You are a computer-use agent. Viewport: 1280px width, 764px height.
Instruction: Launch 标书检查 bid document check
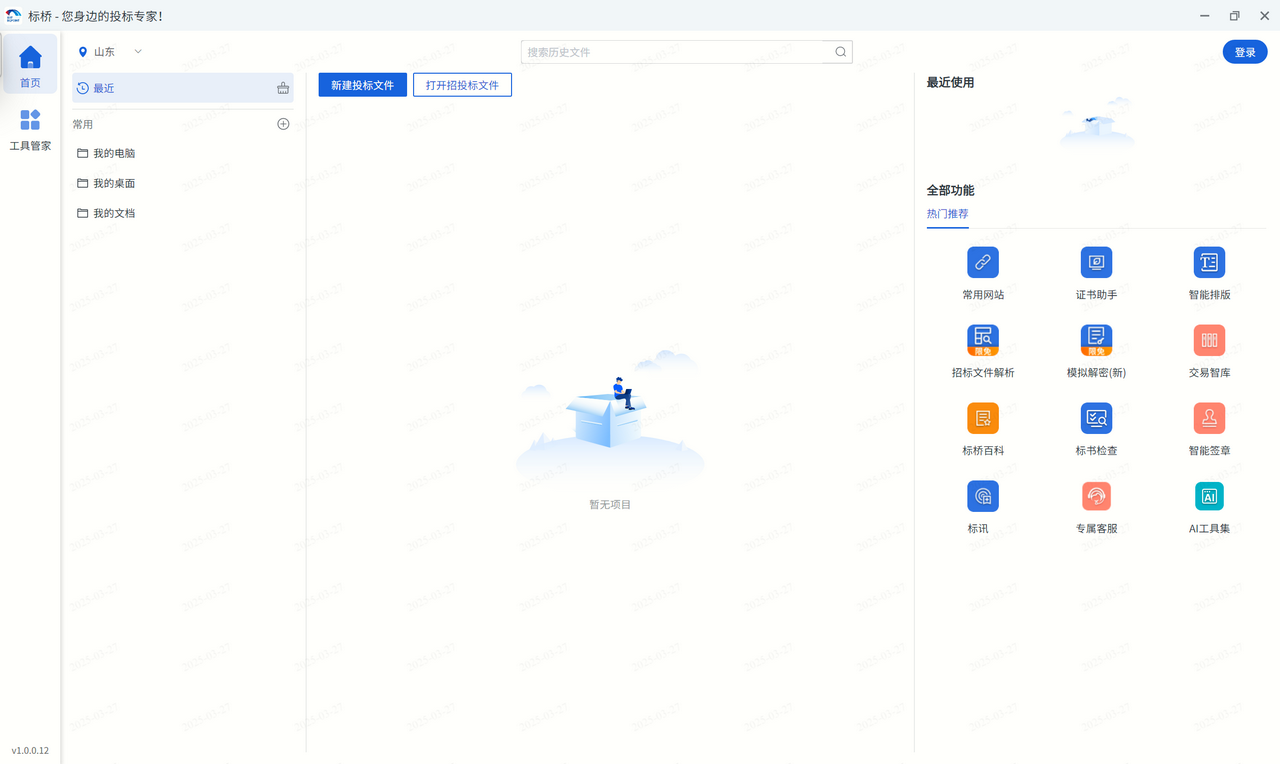click(1096, 428)
